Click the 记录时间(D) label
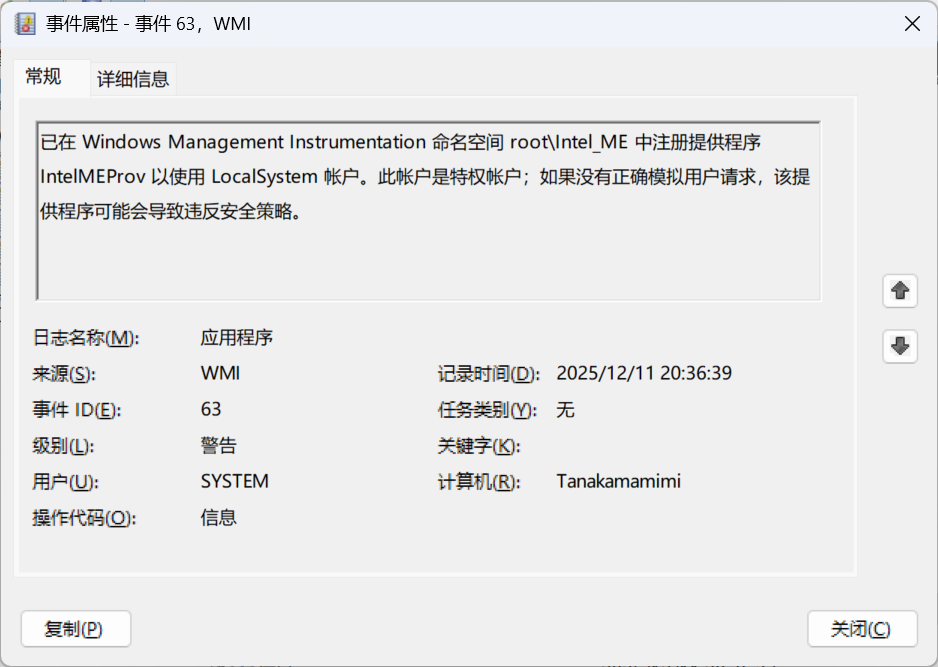Image resolution: width=938 pixels, height=667 pixels. 488,374
